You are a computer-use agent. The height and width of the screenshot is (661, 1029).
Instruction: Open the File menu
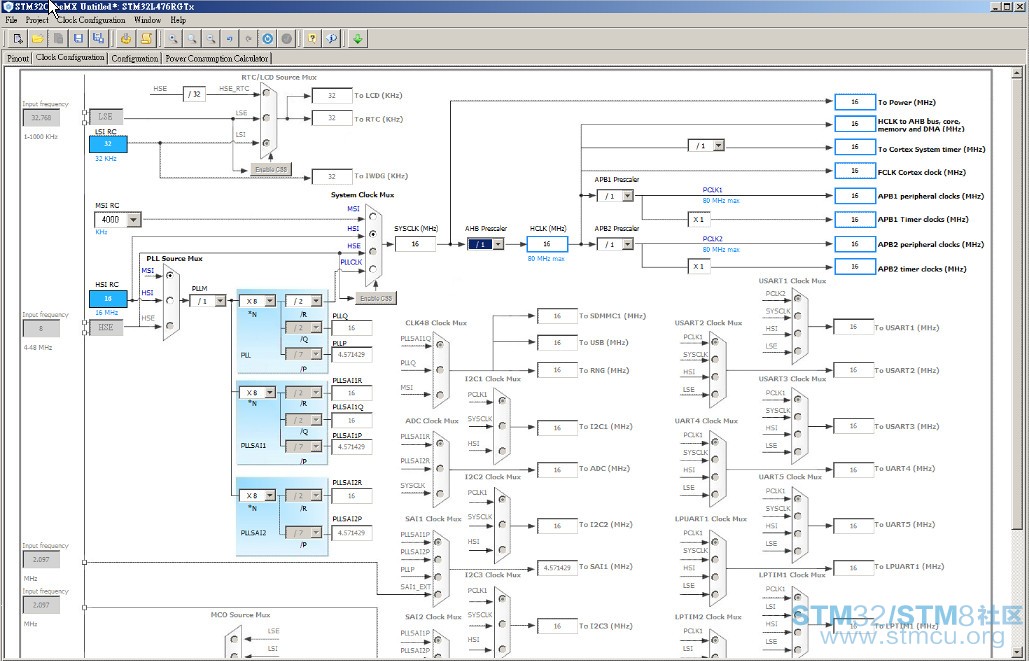tap(11, 20)
